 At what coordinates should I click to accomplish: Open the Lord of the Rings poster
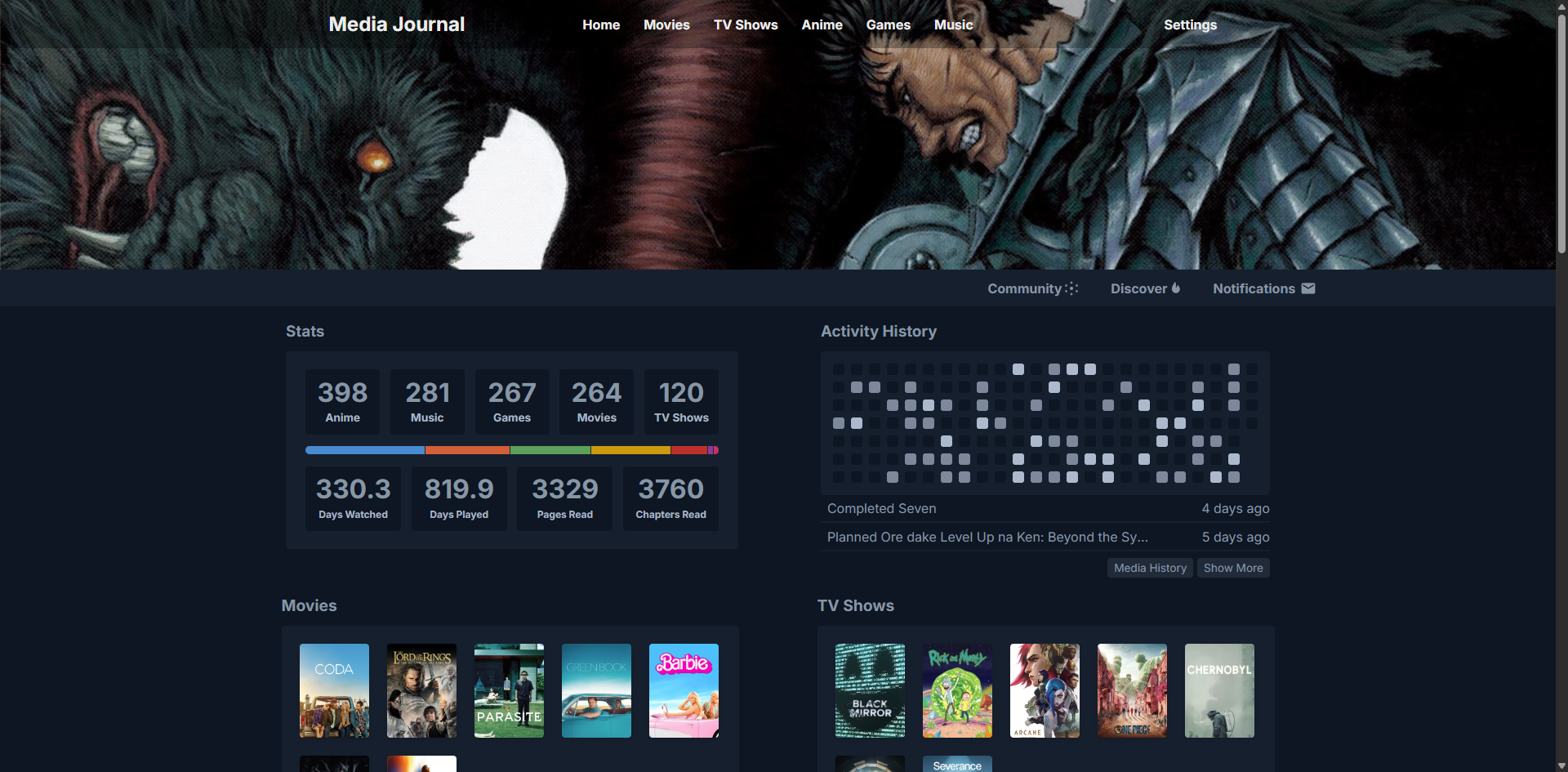pyautogui.click(x=421, y=691)
